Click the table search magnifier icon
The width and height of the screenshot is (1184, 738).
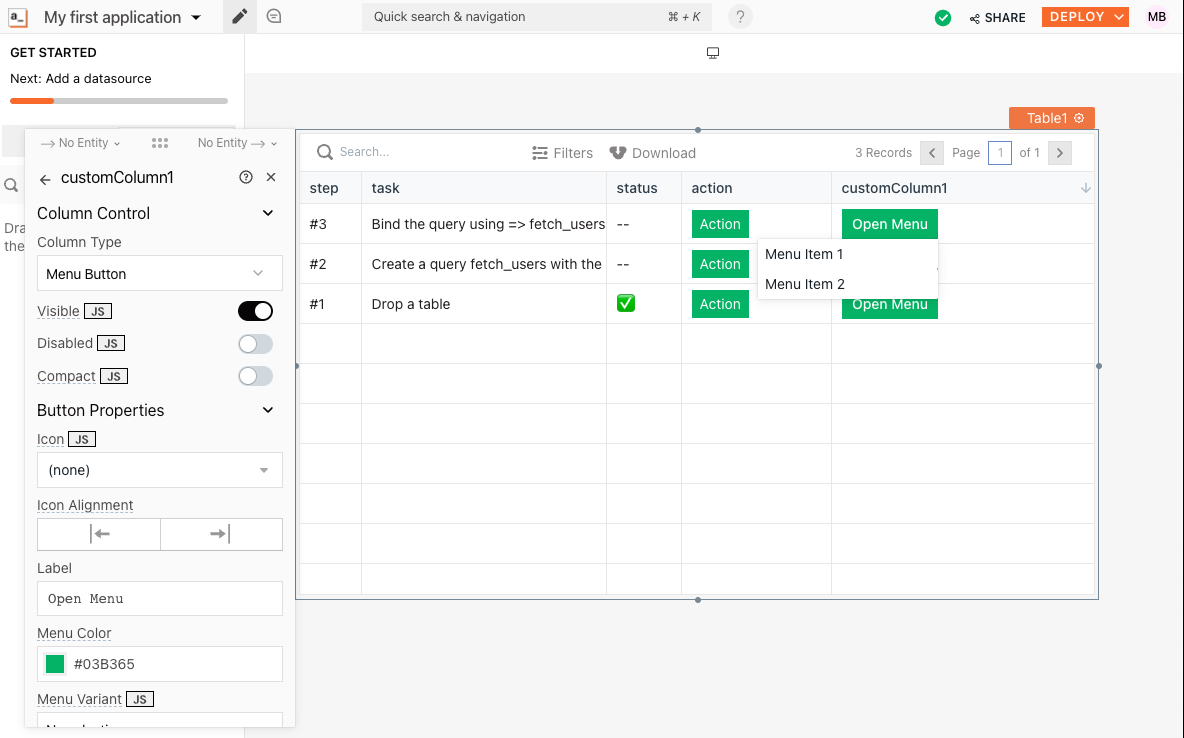[325, 153]
